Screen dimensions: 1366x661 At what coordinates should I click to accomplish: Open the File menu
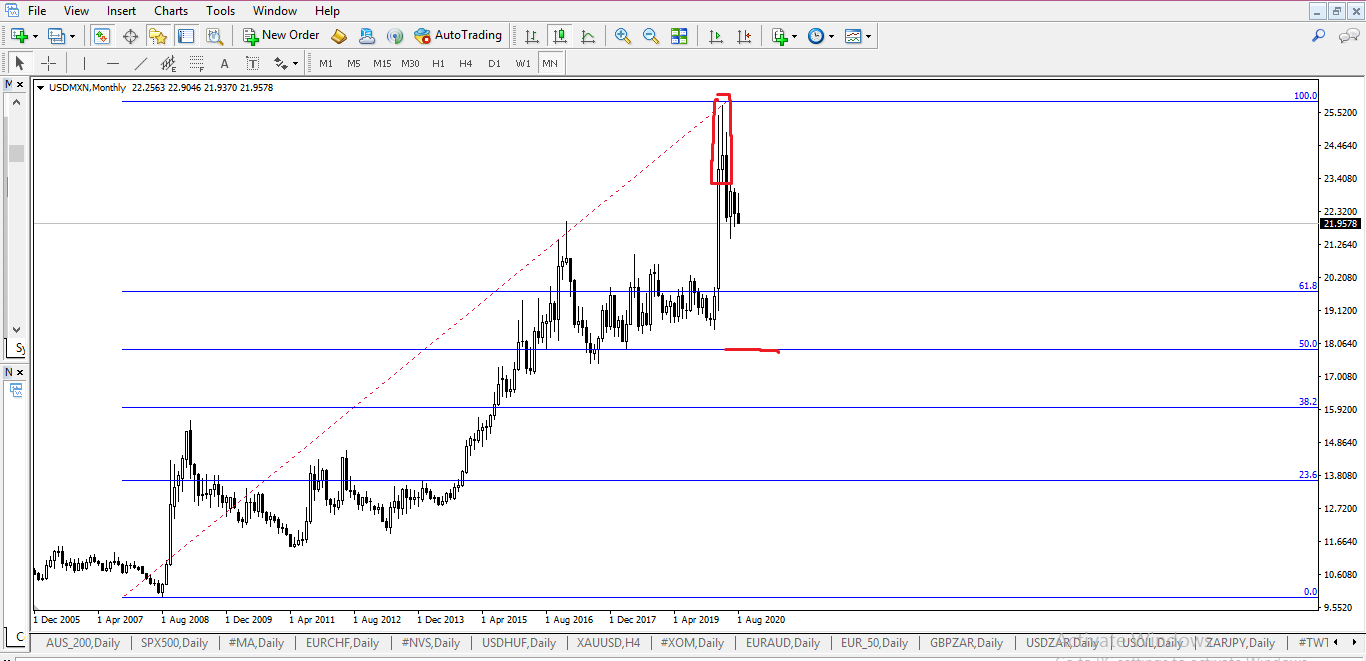point(36,11)
